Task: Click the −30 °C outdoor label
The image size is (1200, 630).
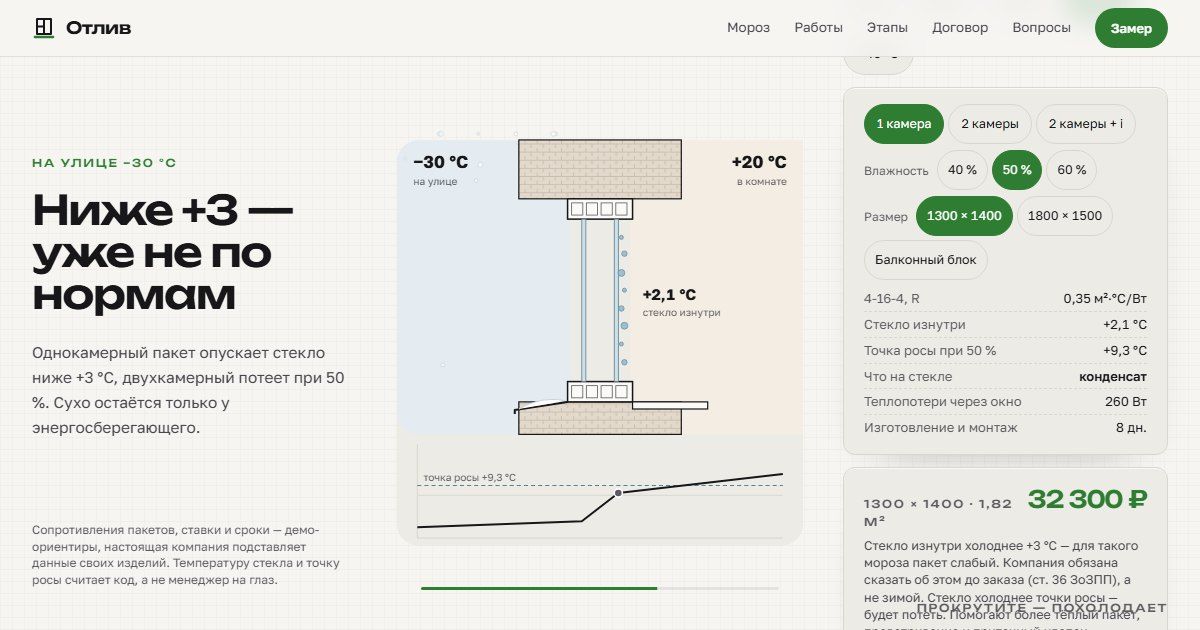Action: pyautogui.click(x=440, y=162)
